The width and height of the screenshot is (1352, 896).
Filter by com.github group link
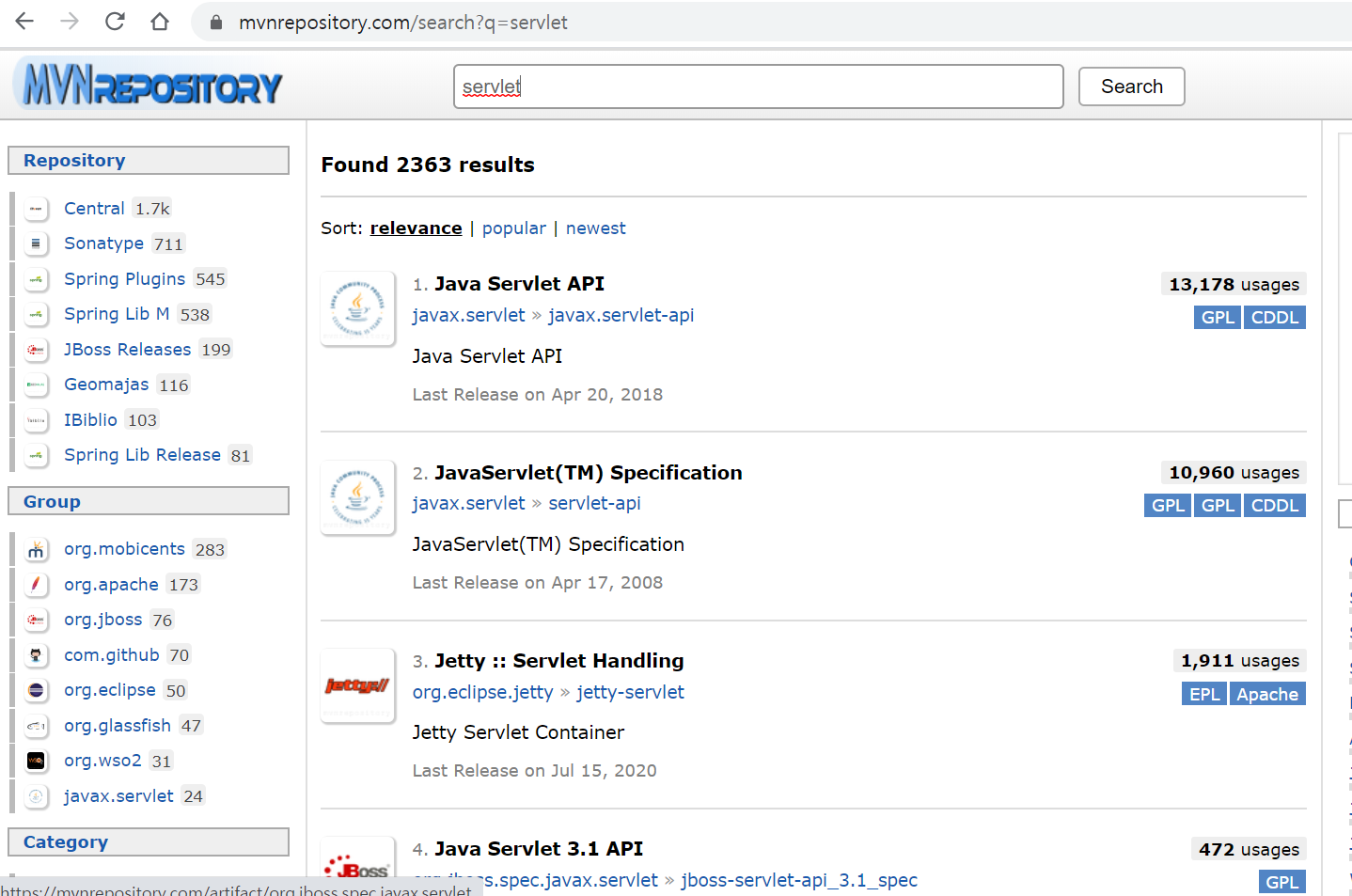(x=112, y=655)
